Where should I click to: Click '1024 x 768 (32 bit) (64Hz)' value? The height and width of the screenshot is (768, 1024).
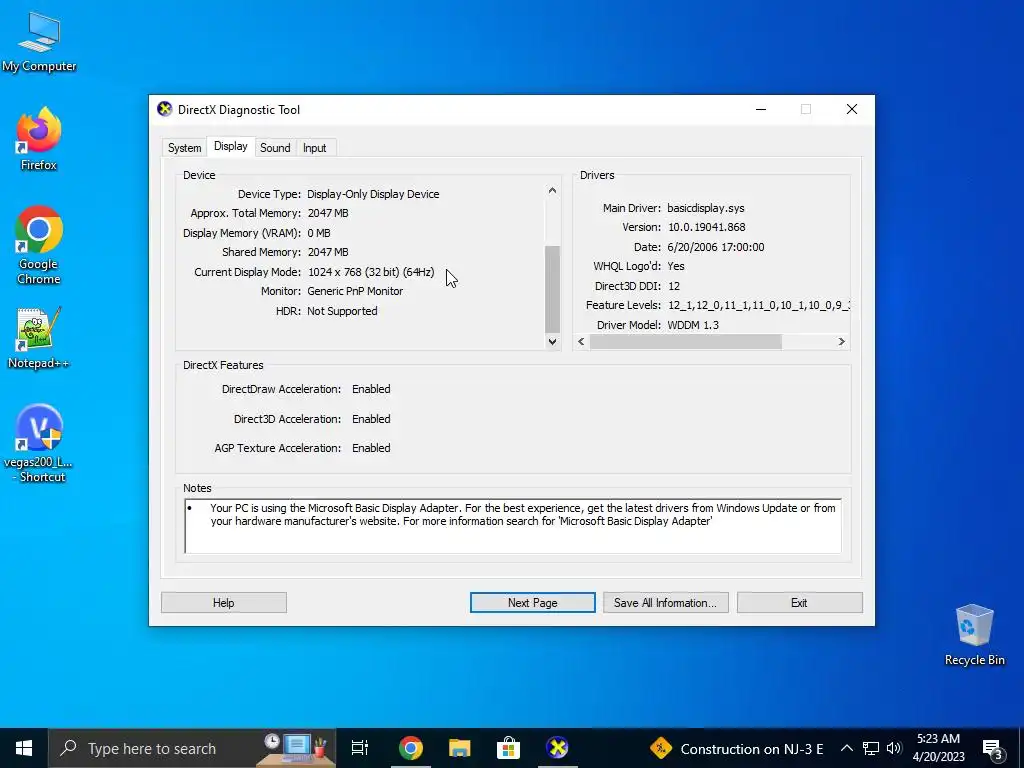click(x=371, y=272)
